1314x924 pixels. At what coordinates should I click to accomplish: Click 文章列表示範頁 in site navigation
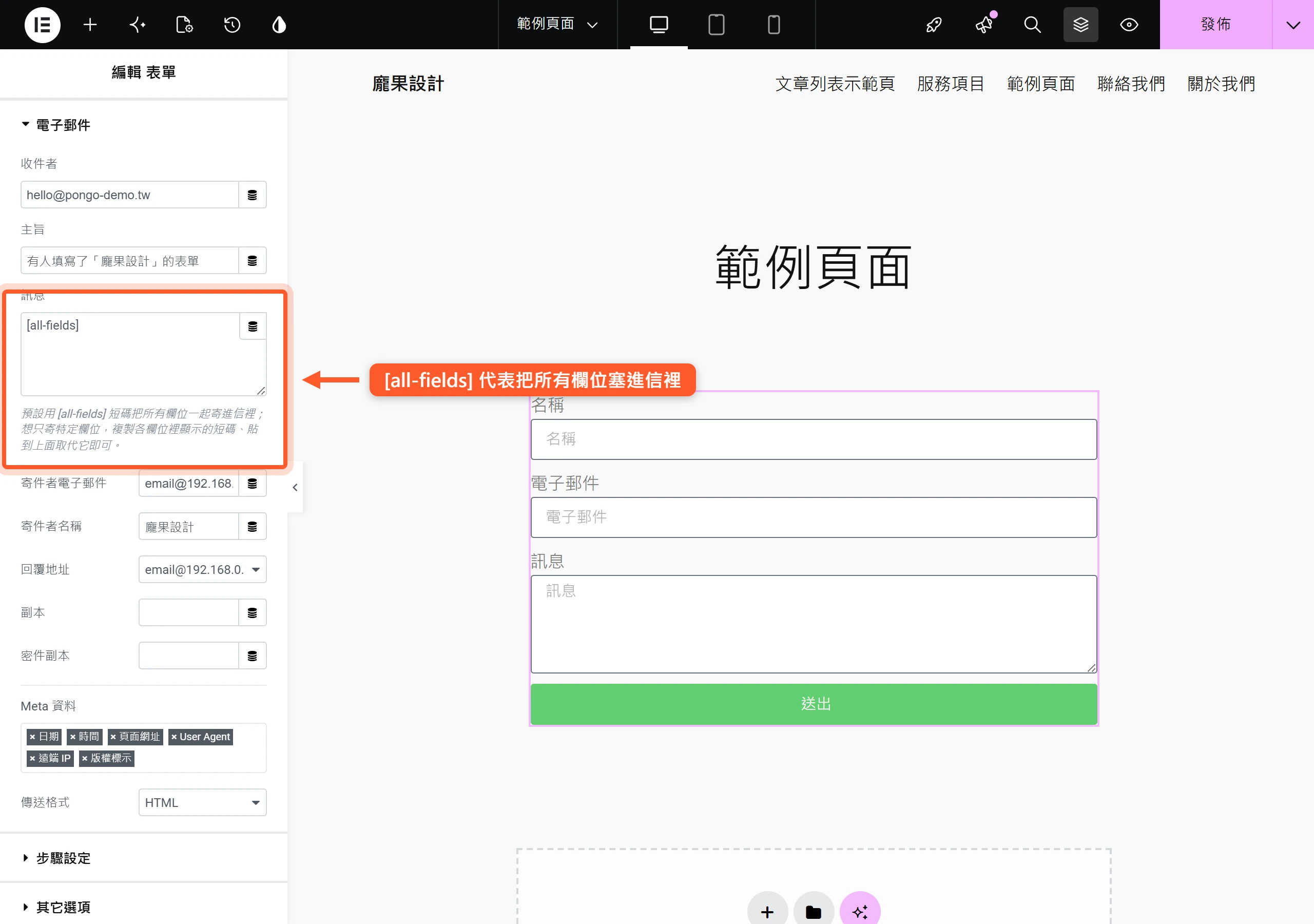click(x=835, y=84)
